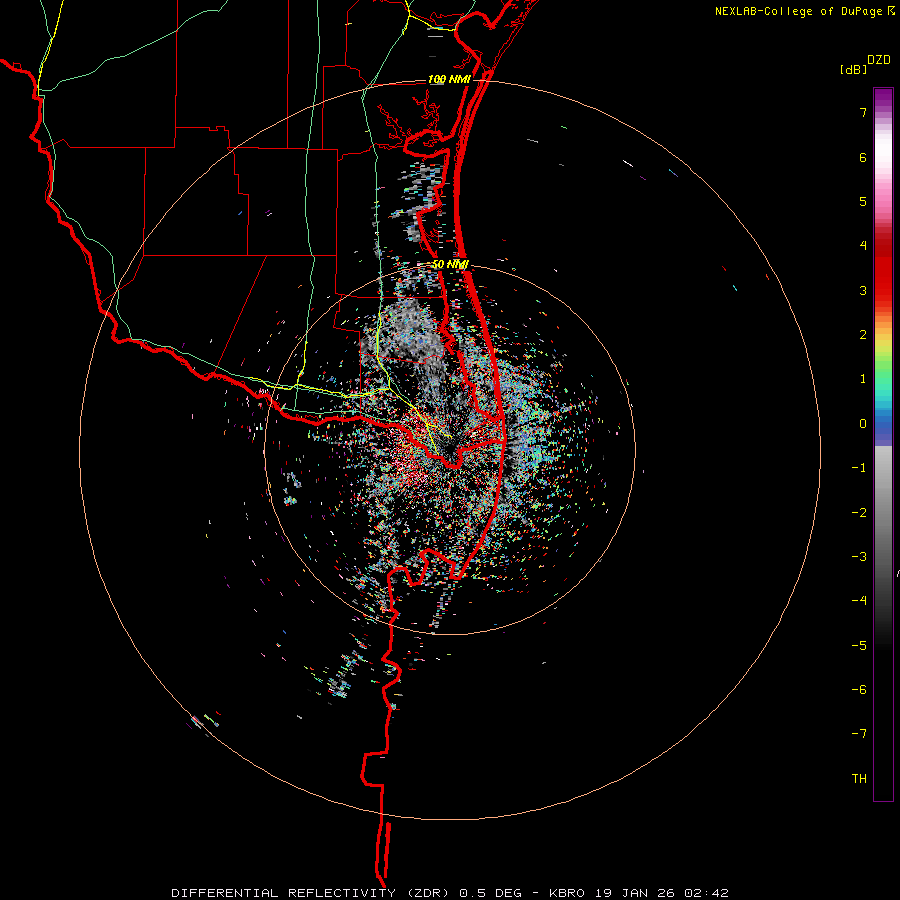
Task: Click the 6 value on color scale
Action: pyautogui.click(x=863, y=157)
